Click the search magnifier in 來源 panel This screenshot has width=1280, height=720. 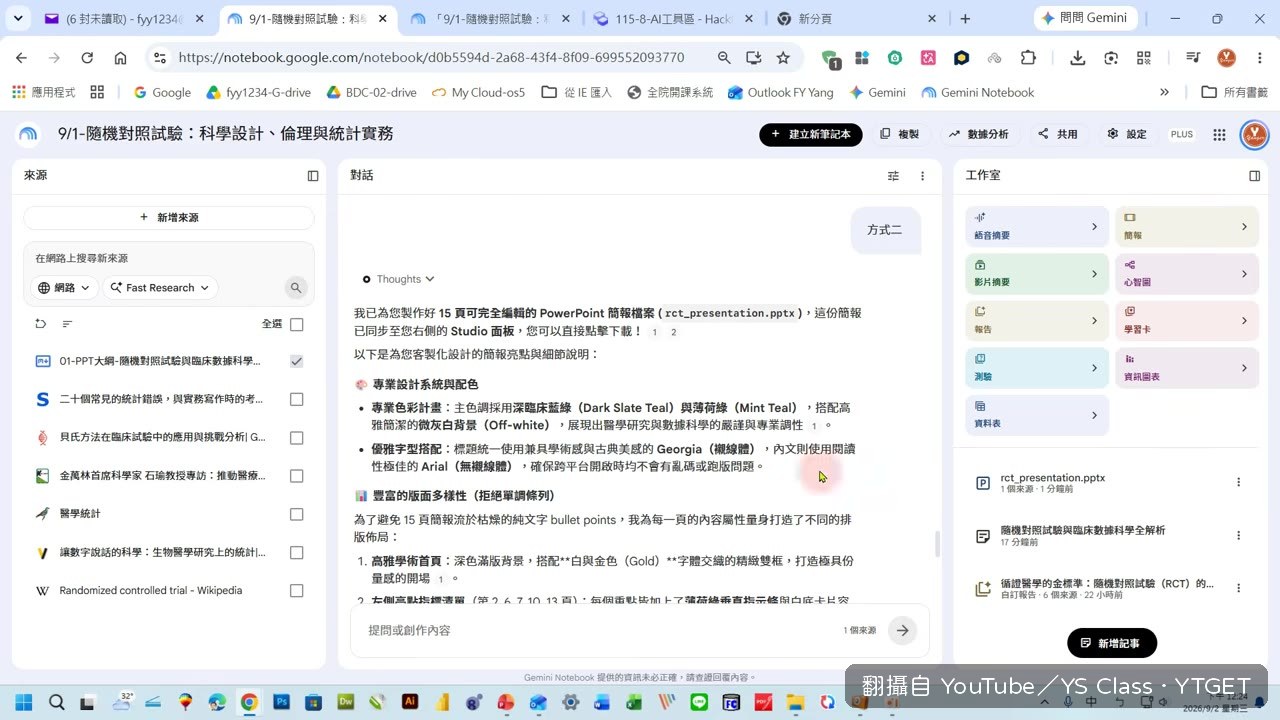(296, 288)
